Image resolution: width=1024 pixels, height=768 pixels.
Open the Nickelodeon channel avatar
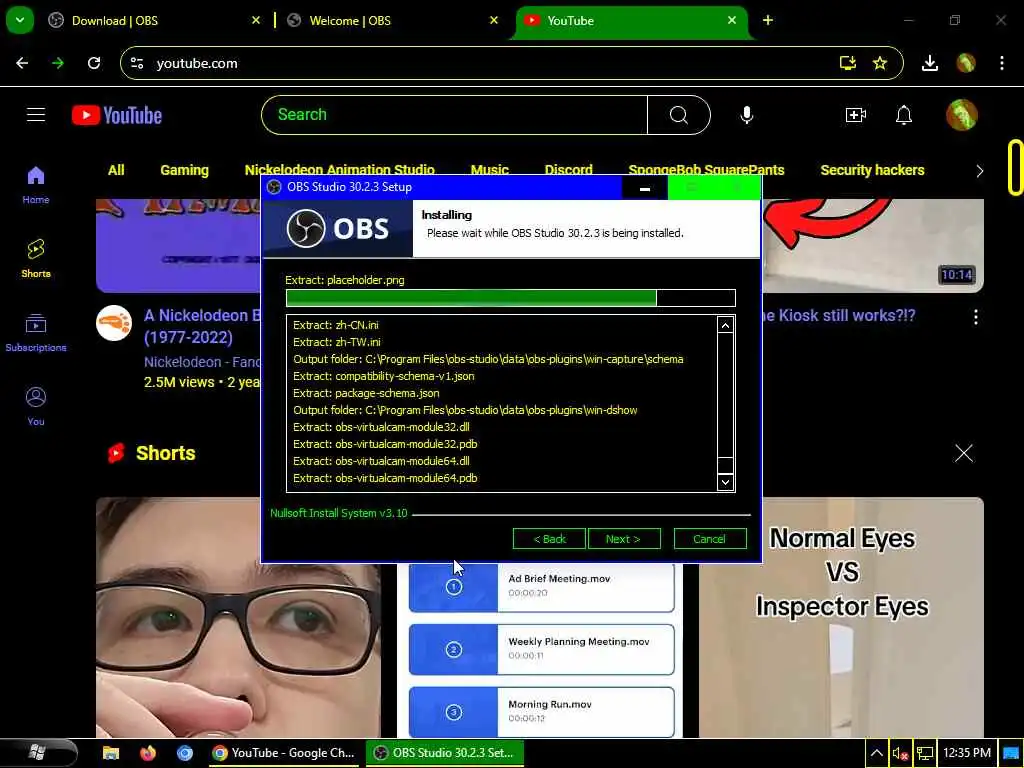pyautogui.click(x=114, y=323)
